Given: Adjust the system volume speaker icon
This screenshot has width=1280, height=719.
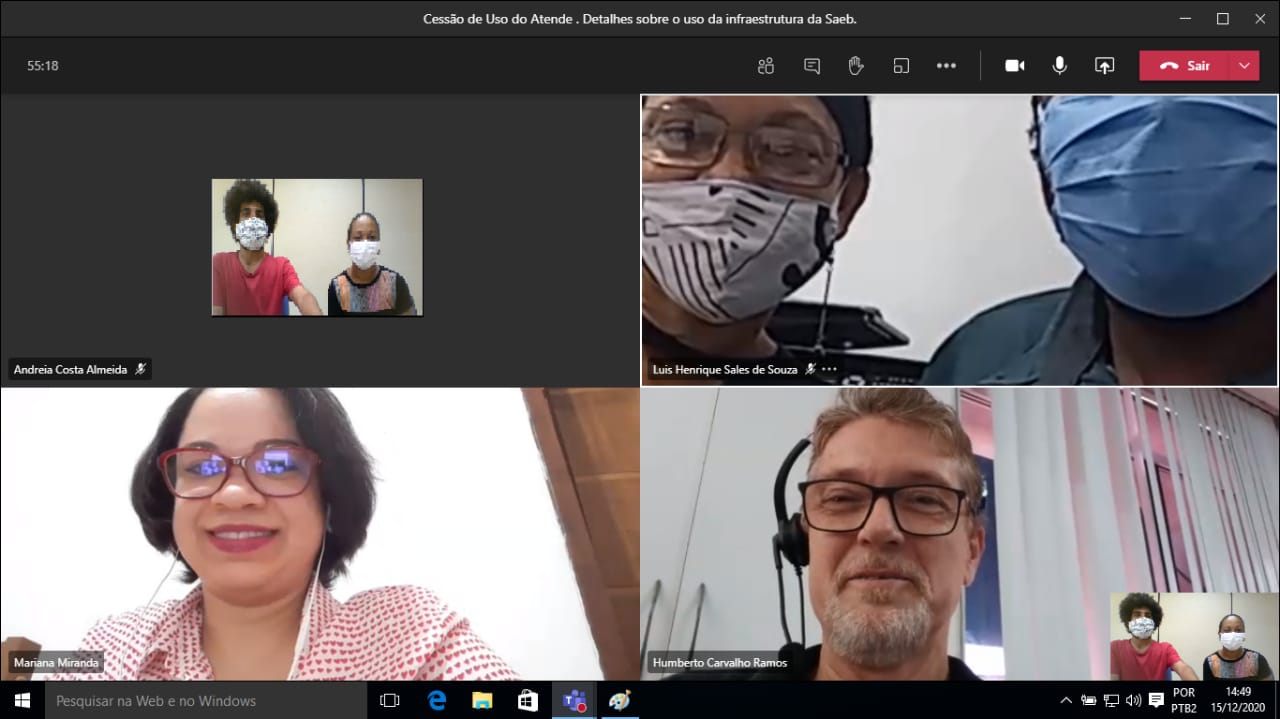Looking at the screenshot, I should (1133, 700).
